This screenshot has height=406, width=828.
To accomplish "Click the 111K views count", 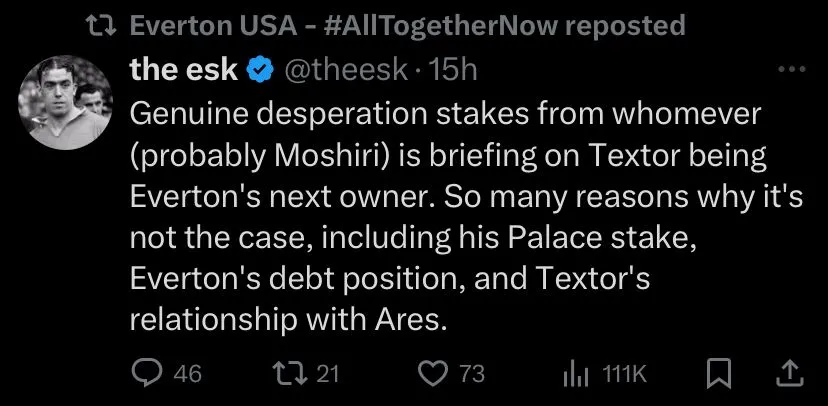I will [x=626, y=374].
